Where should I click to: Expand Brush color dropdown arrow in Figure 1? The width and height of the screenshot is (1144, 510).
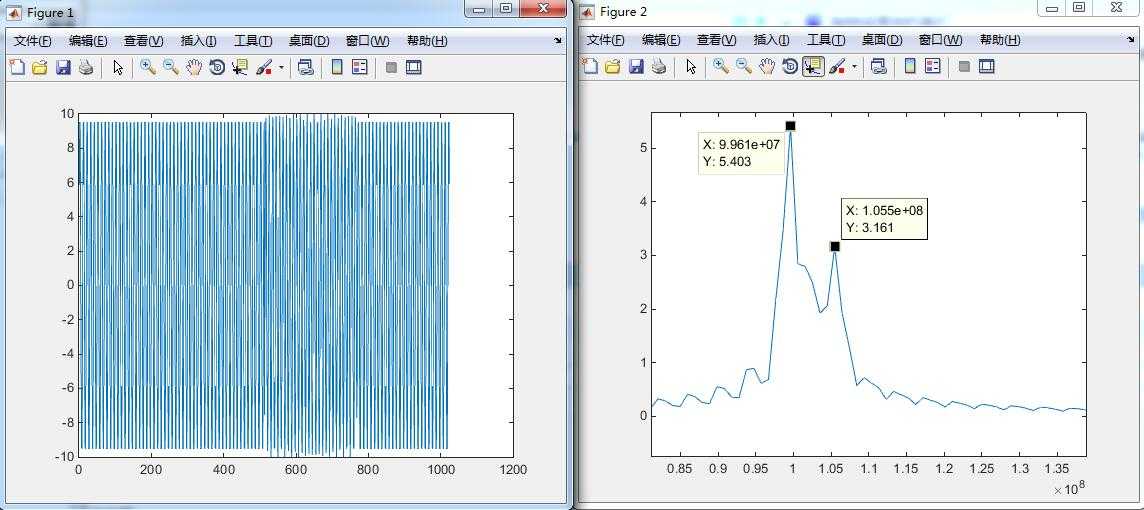[281, 69]
